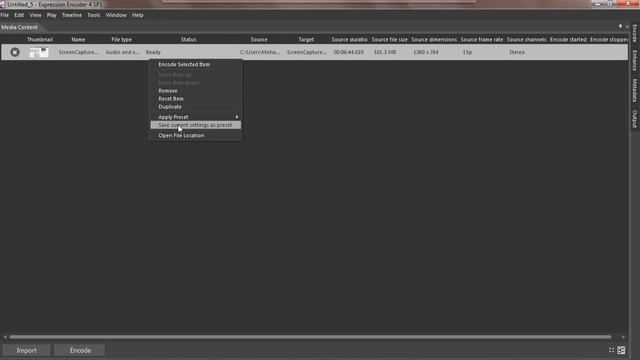Click the remove (X) icon on the ScreenCapture row

(x=15, y=52)
